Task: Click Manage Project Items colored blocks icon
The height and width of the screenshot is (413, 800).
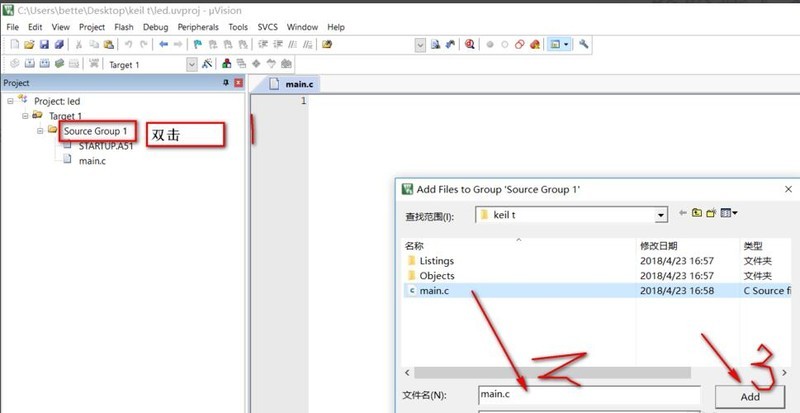Action: pos(227,64)
